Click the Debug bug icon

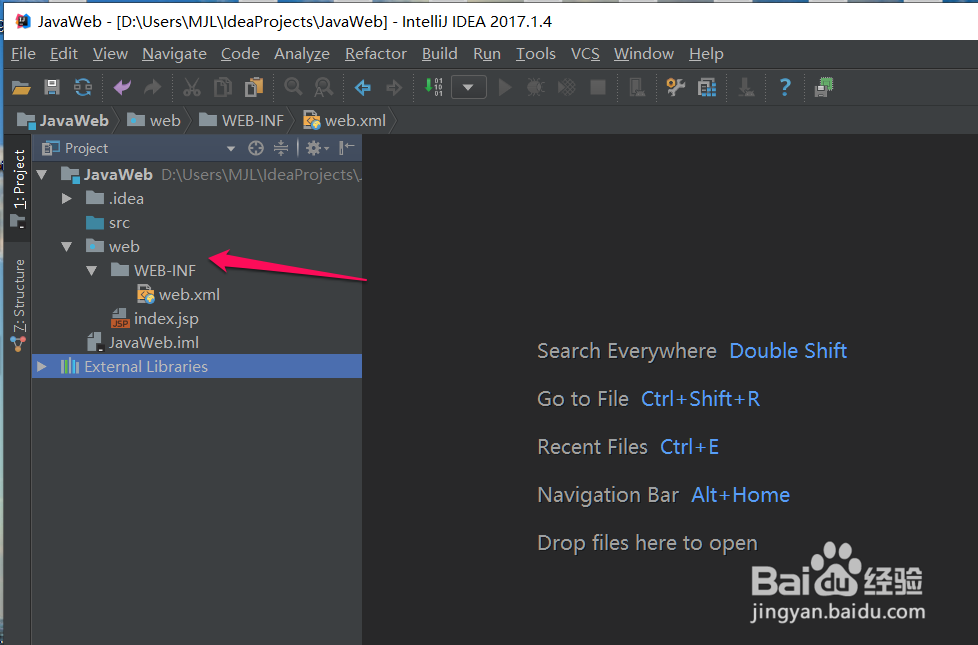tap(535, 87)
